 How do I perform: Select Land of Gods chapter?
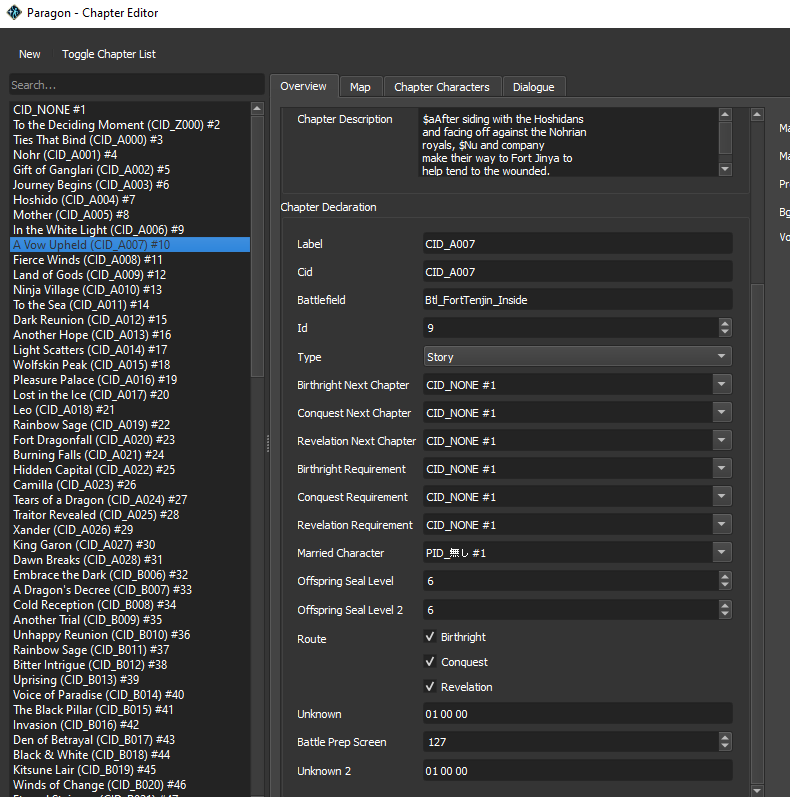(x=130, y=274)
